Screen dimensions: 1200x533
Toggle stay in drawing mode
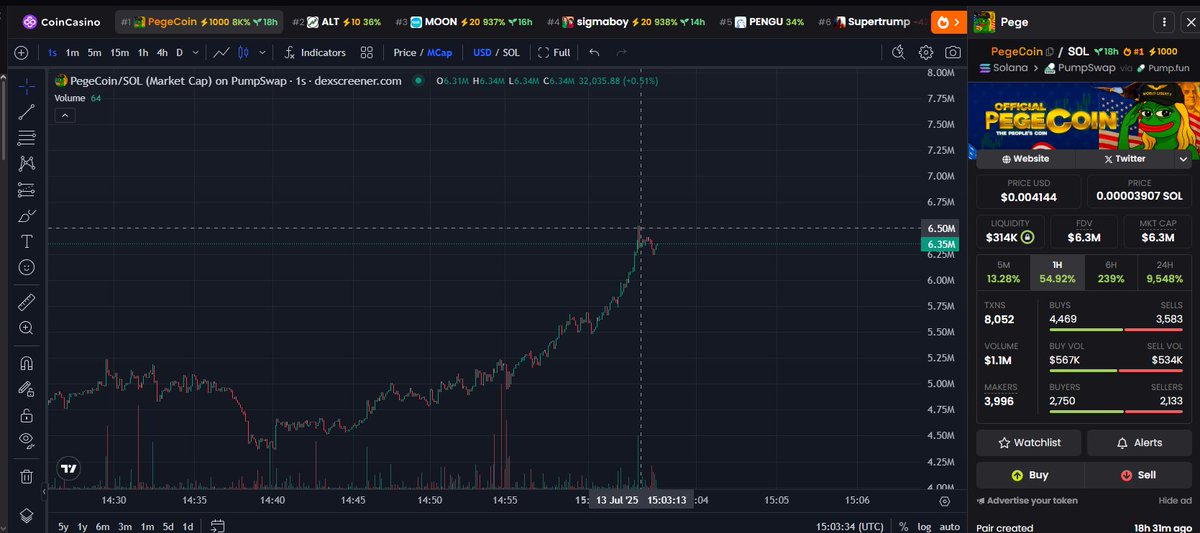[x=27, y=389]
